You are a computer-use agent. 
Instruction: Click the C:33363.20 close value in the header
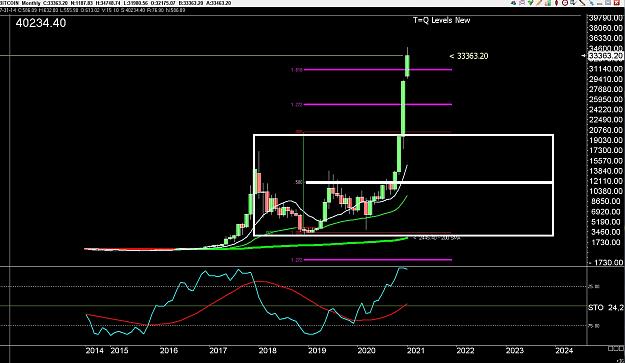click(x=56, y=3)
